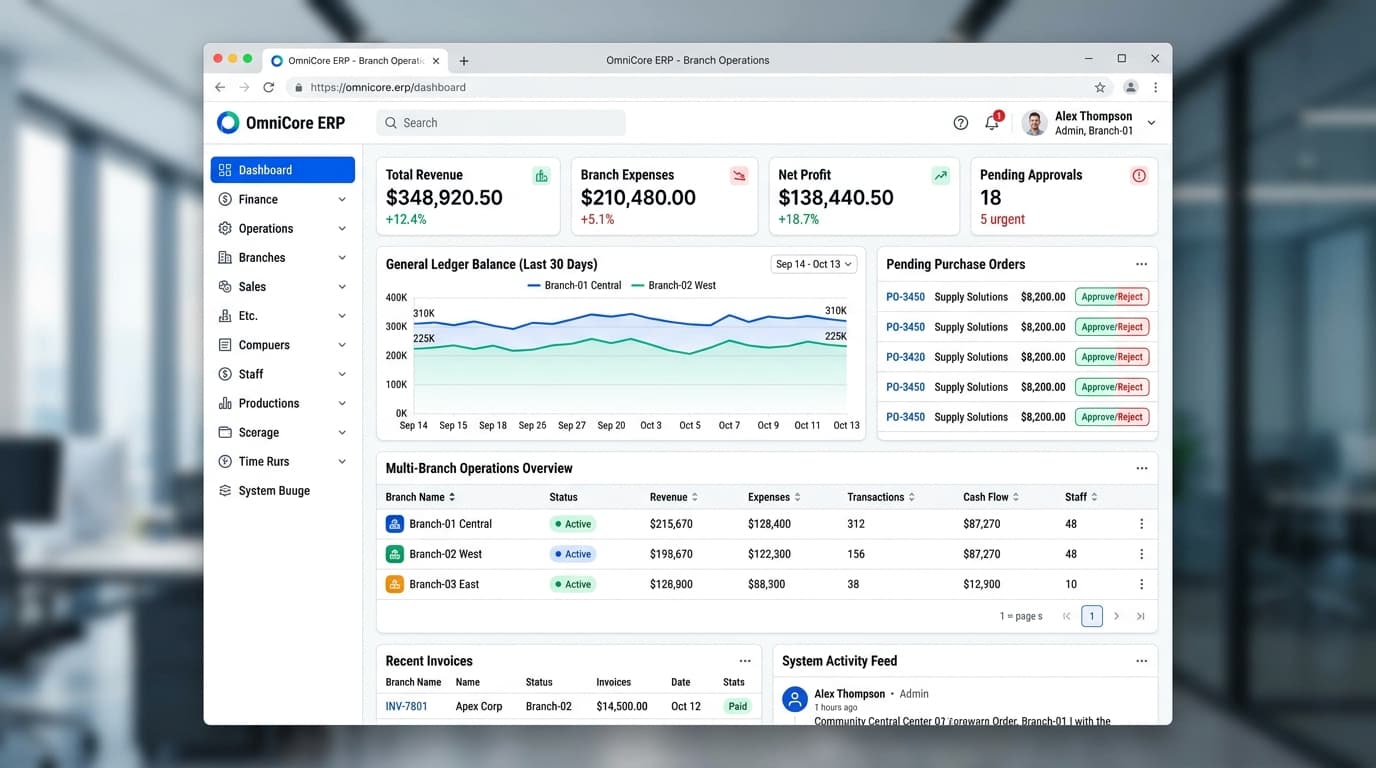Viewport: 1376px width, 768px height.
Task: Open the Sep 14 - Oct 13 date range dropdown
Action: 815,264
